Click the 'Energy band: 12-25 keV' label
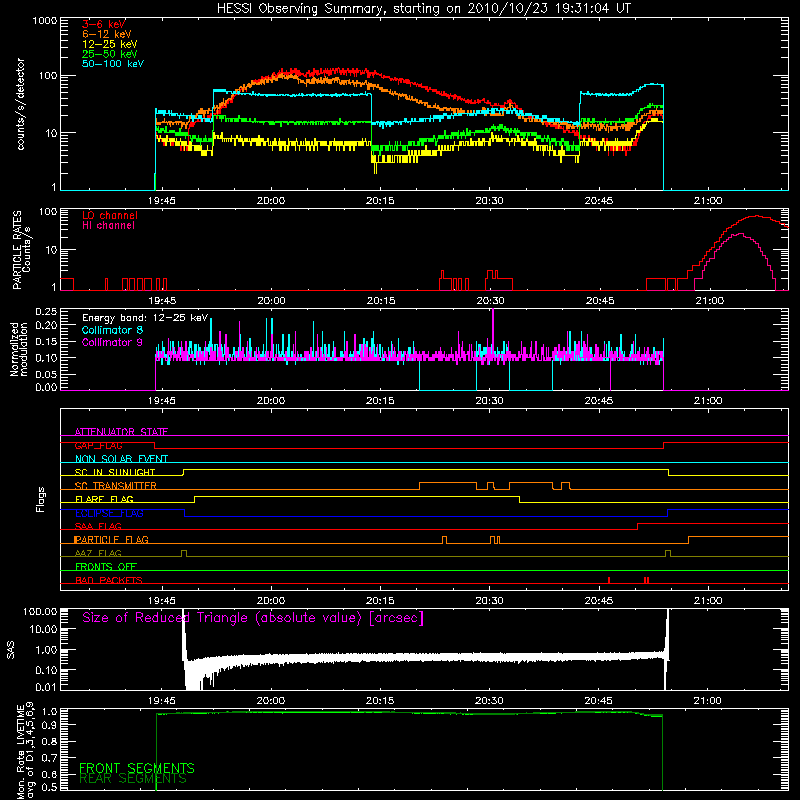The image size is (800, 800). pos(145,318)
